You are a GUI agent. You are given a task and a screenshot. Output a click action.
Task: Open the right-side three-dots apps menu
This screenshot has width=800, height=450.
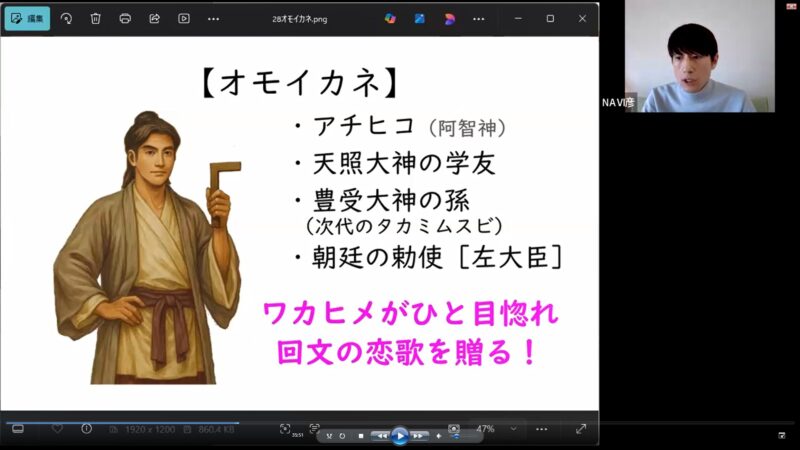tap(478, 19)
